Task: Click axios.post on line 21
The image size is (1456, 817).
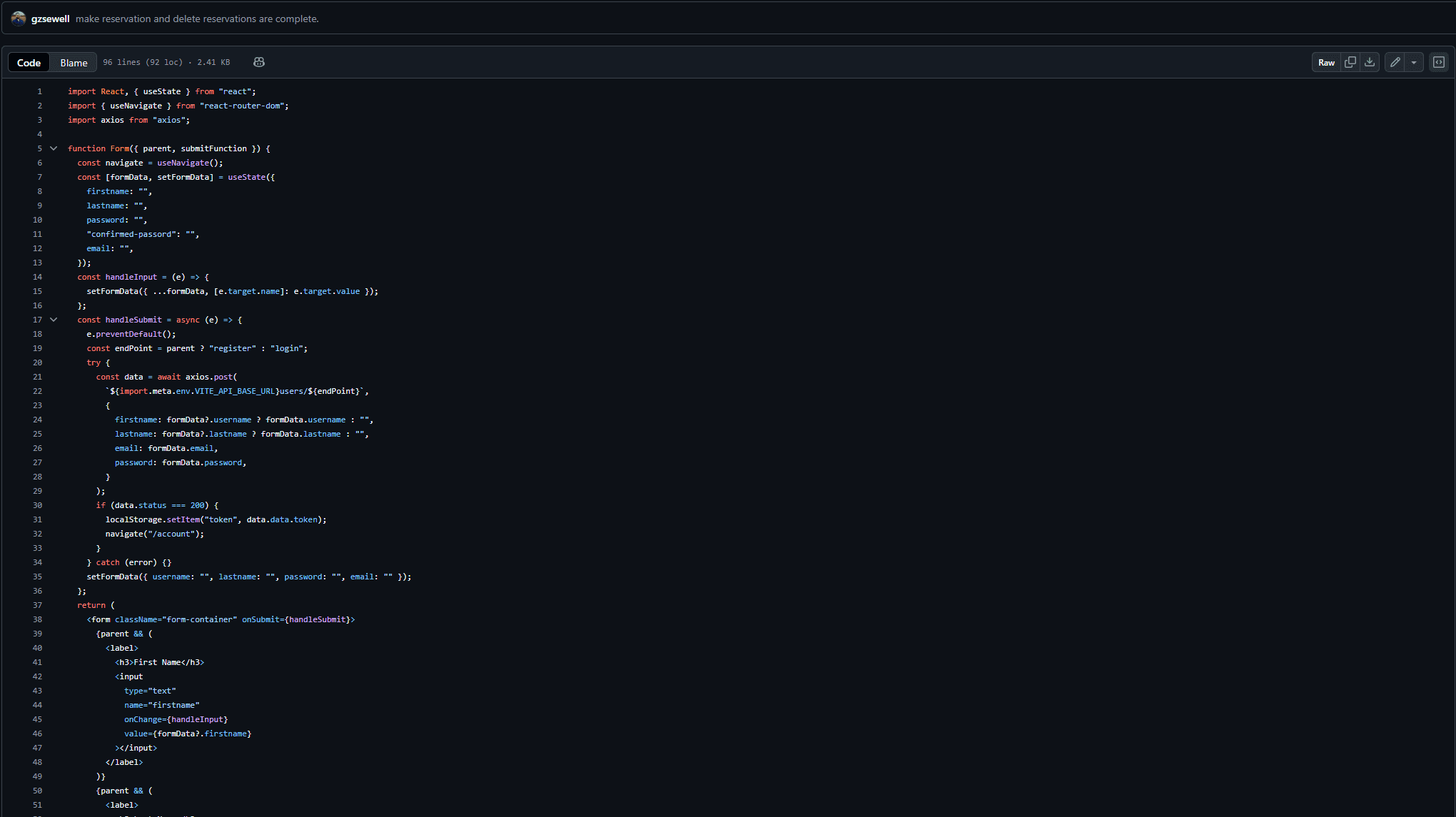Action: pyautogui.click(x=209, y=377)
